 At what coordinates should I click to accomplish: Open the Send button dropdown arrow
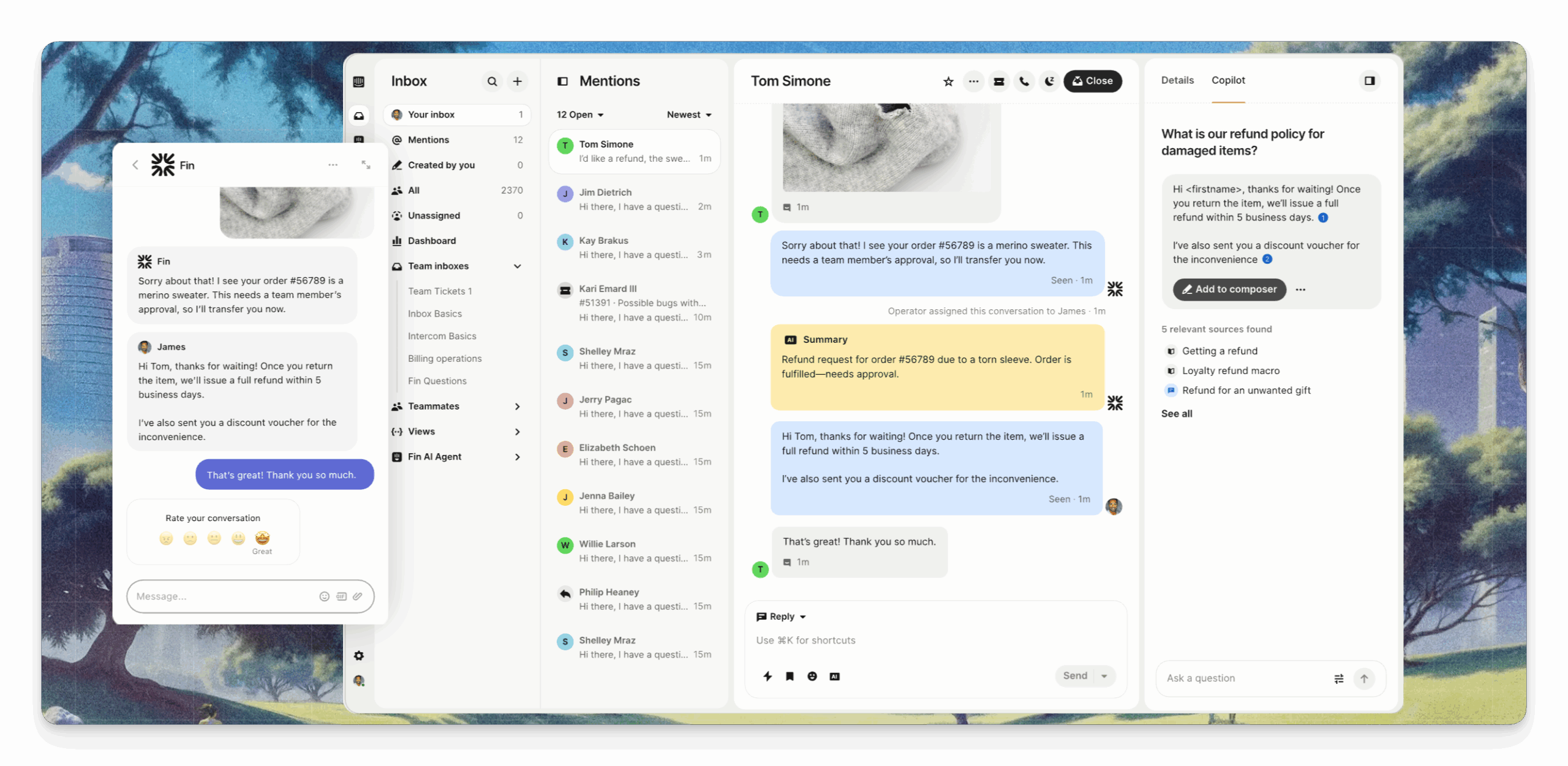[x=1104, y=675]
